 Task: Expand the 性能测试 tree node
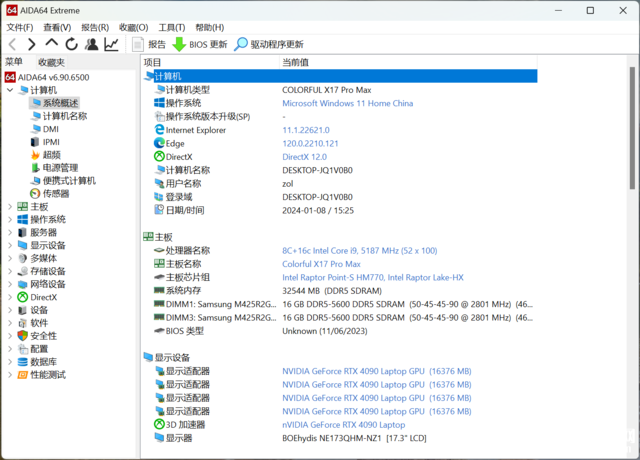(10, 375)
